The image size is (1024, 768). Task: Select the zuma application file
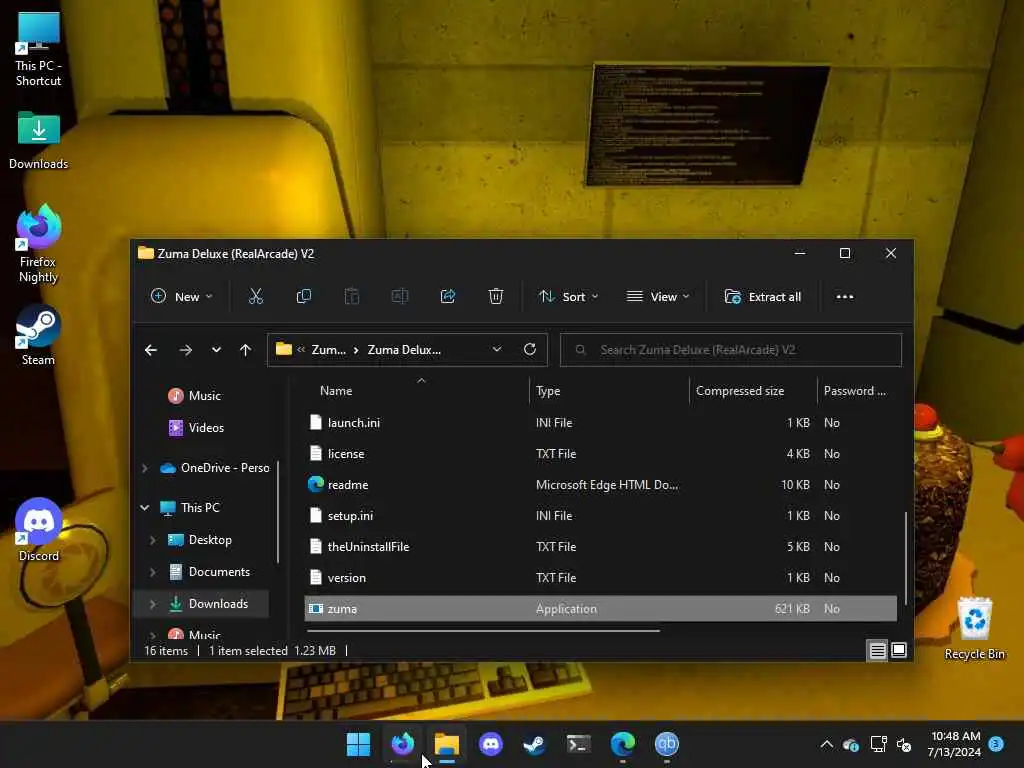[x=600, y=609]
